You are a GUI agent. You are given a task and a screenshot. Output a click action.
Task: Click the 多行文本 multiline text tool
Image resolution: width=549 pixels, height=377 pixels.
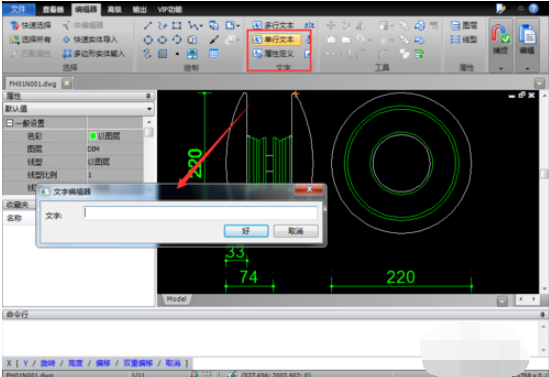[273, 26]
